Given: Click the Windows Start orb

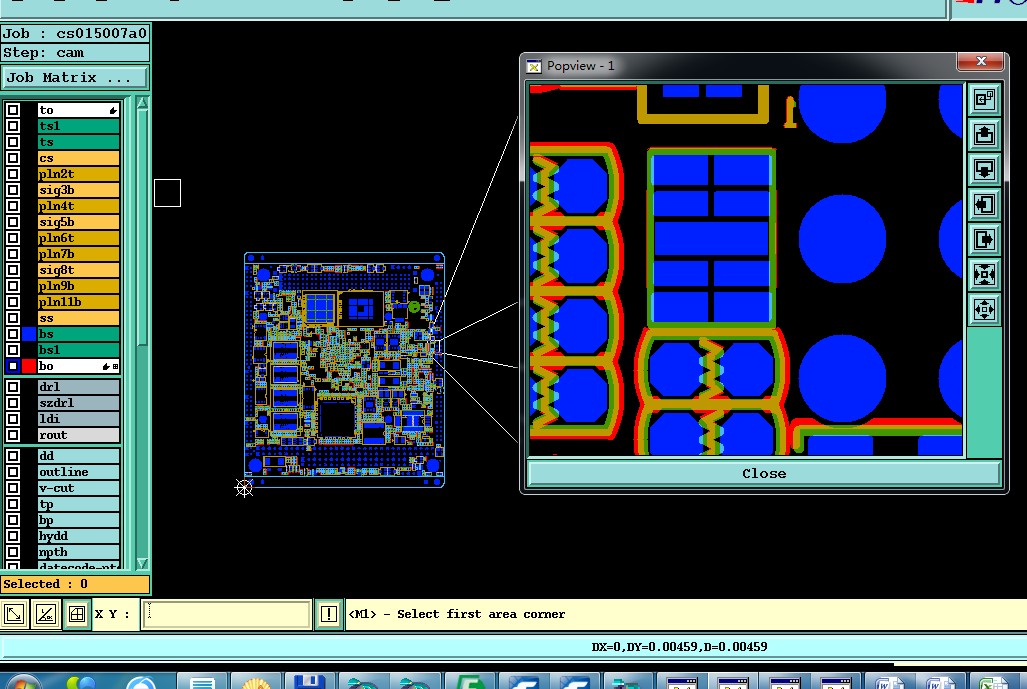Looking at the screenshot, I should pyautogui.click(x=23, y=681).
